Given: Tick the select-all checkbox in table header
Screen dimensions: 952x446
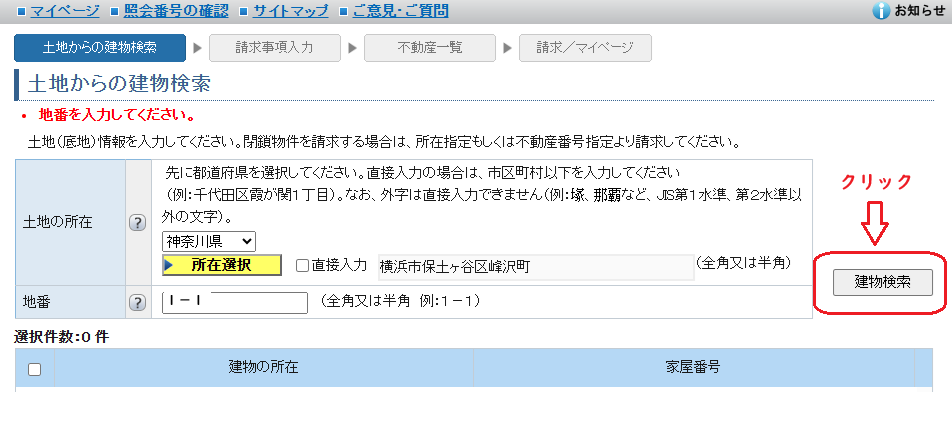Looking at the screenshot, I should point(34,369).
